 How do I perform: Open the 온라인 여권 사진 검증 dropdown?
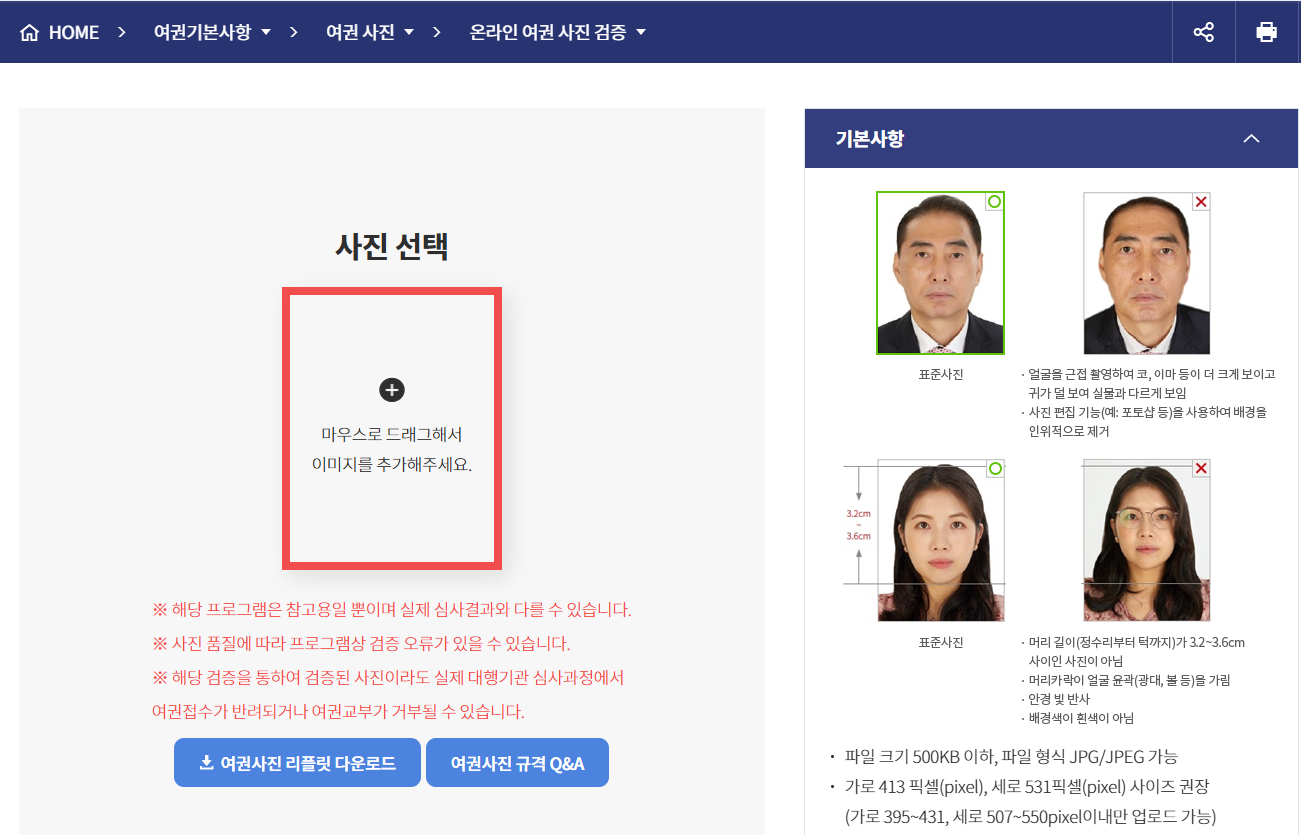558,32
